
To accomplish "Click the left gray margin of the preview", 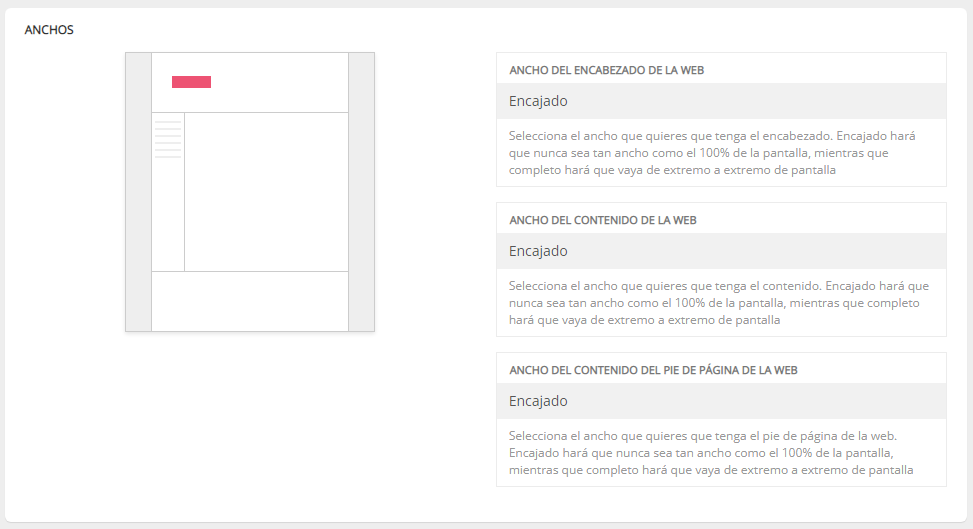I will [138, 191].
